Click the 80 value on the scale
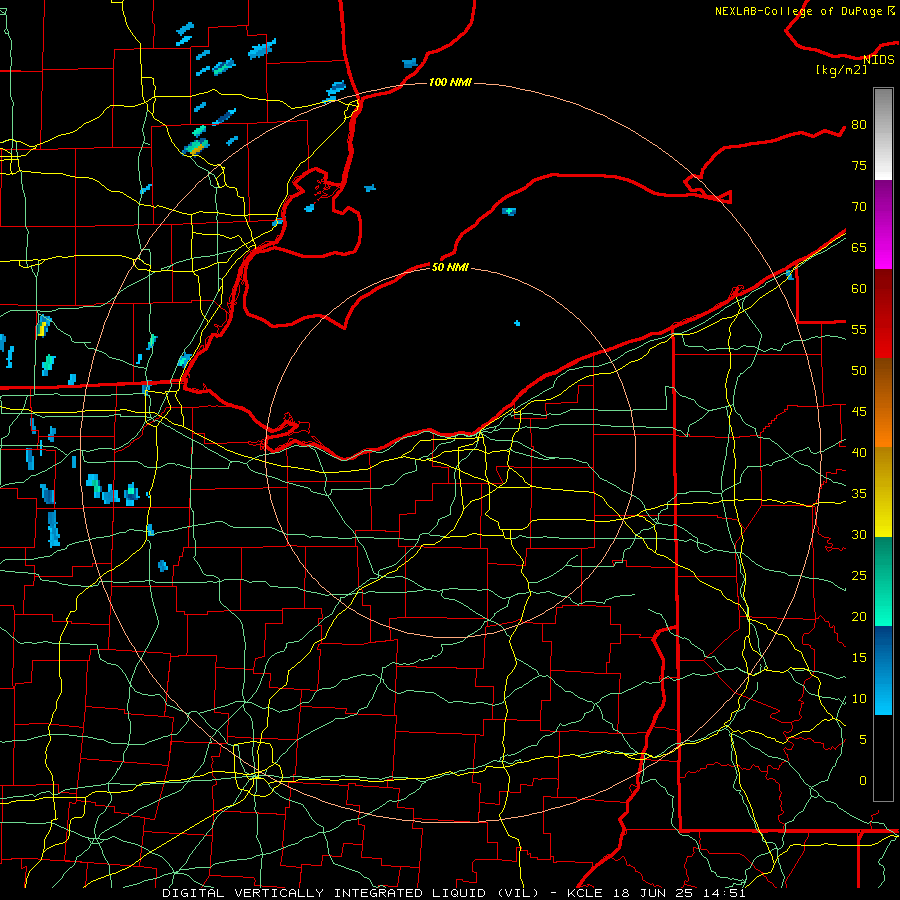This screenshot has width=900, height=900. tap(859, 125)
